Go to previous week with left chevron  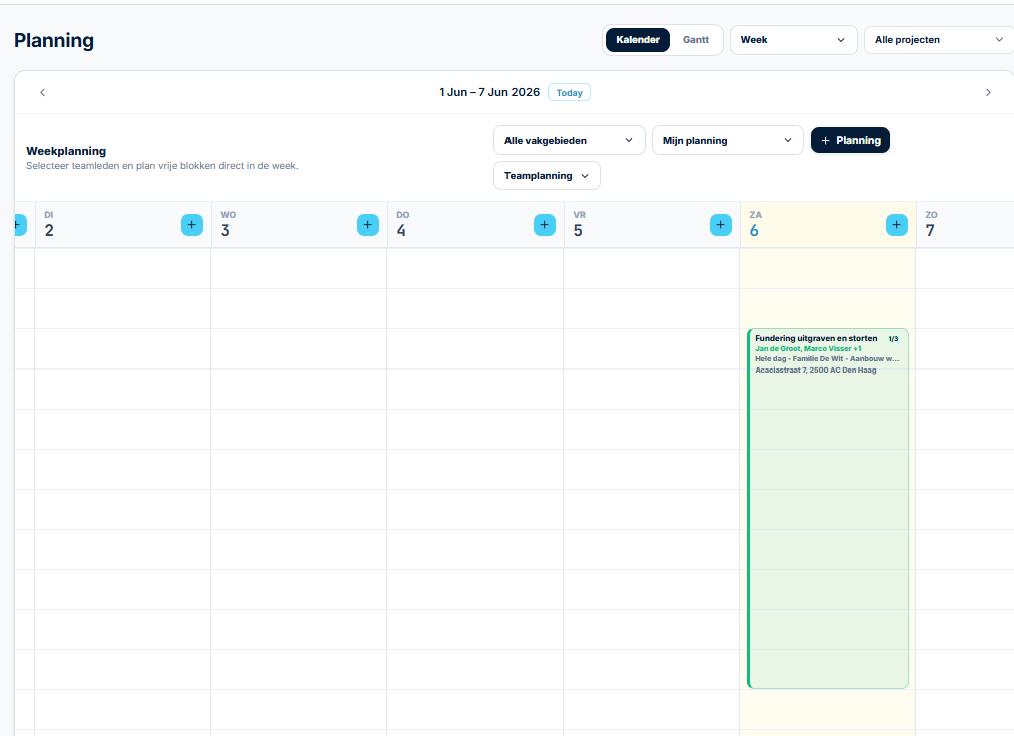[x=43, y=92]
